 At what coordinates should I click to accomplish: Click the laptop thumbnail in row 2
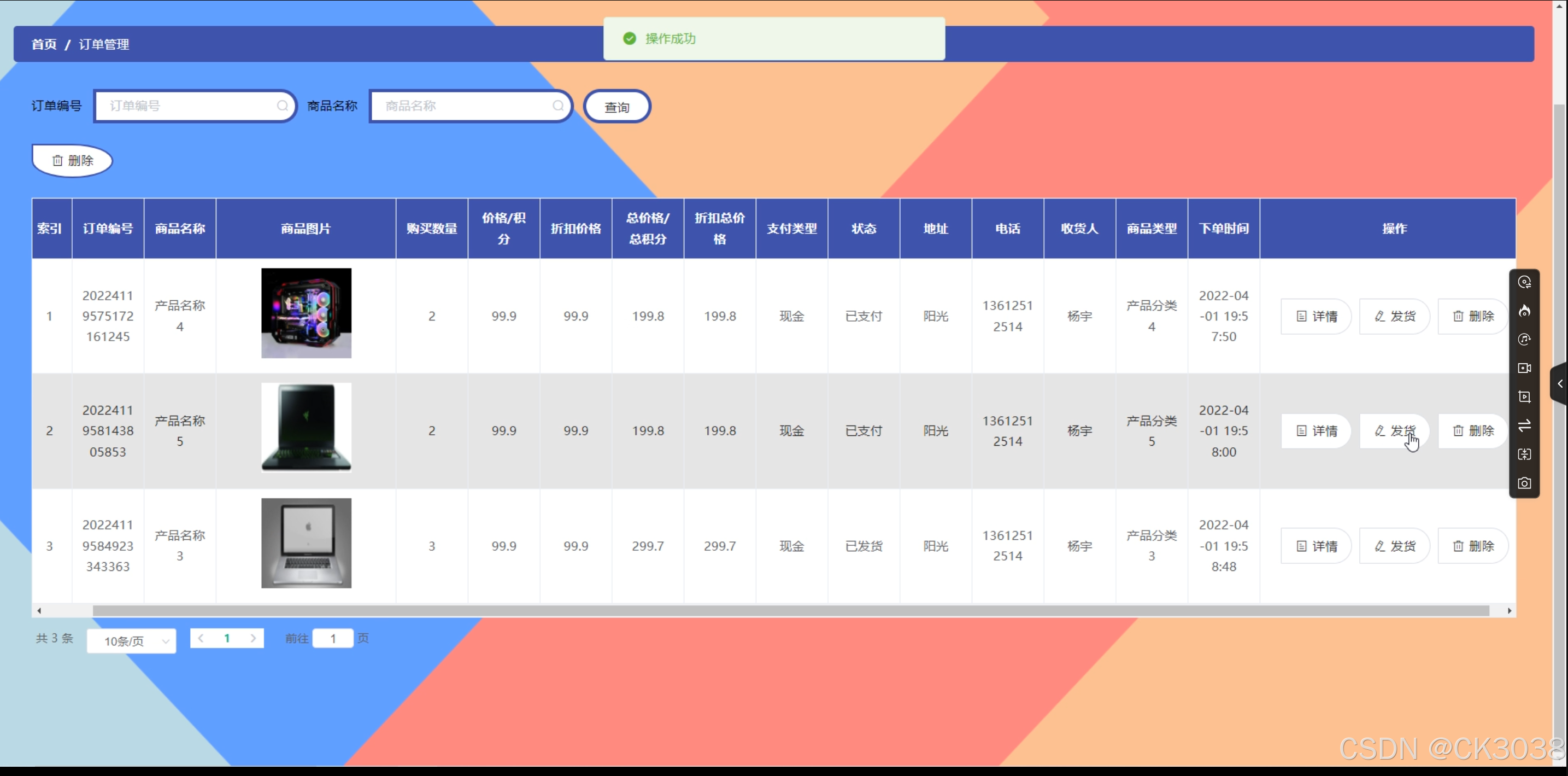[306, 428]
